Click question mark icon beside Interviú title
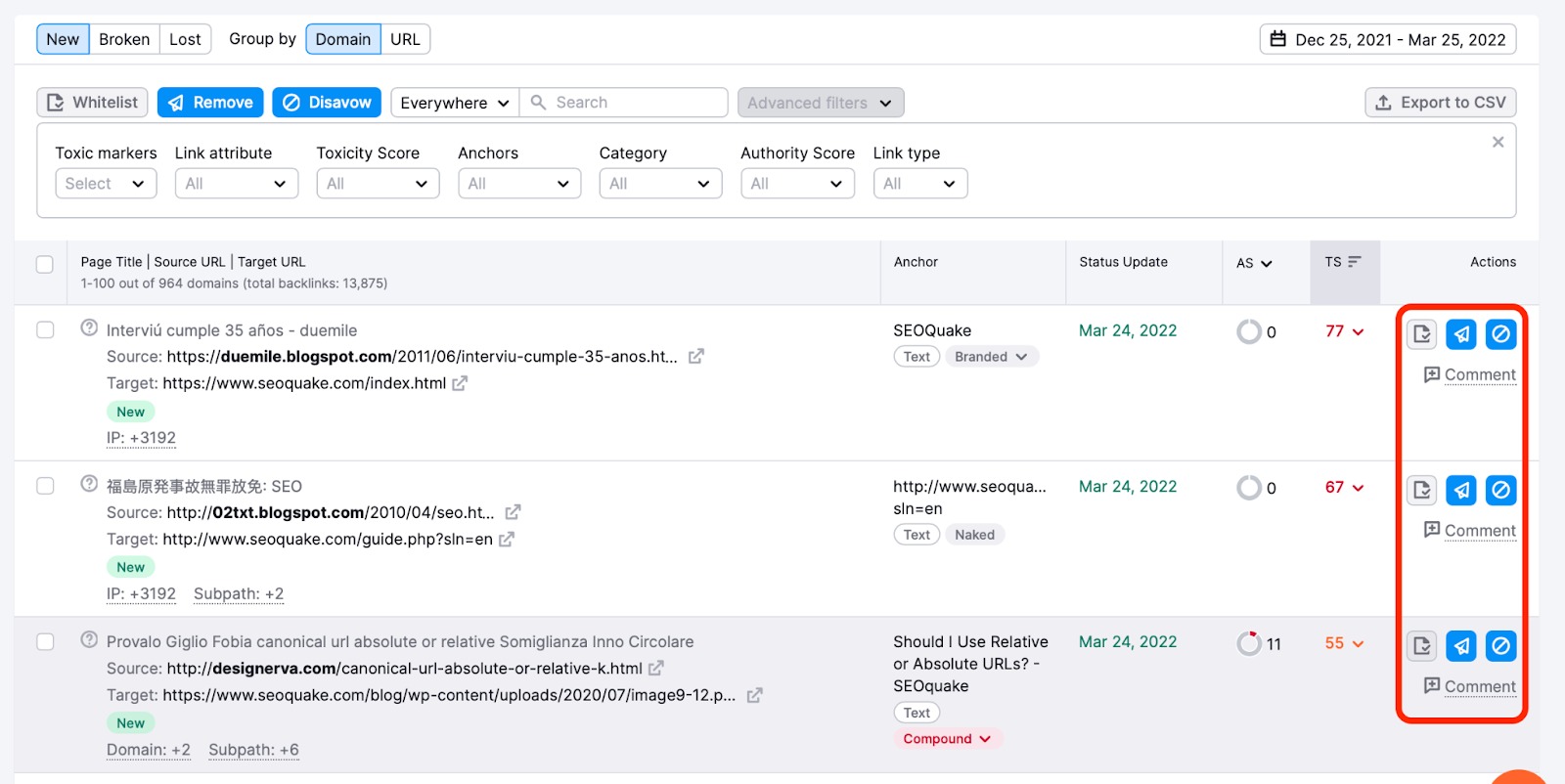The image size is (1565, 784). 89,328
